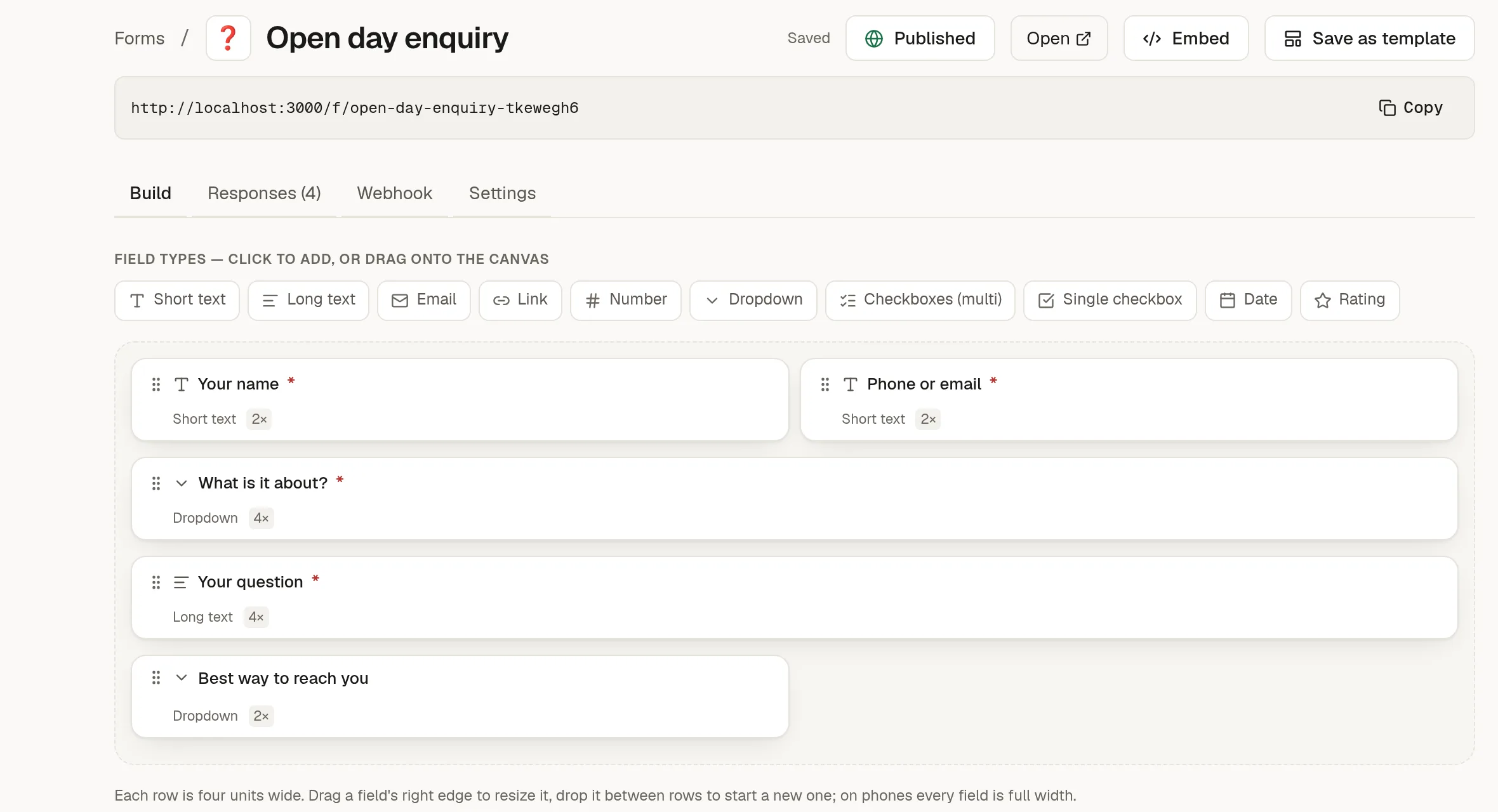Select the What is it about? field label

pyautogui.click(x=263, y=483)
